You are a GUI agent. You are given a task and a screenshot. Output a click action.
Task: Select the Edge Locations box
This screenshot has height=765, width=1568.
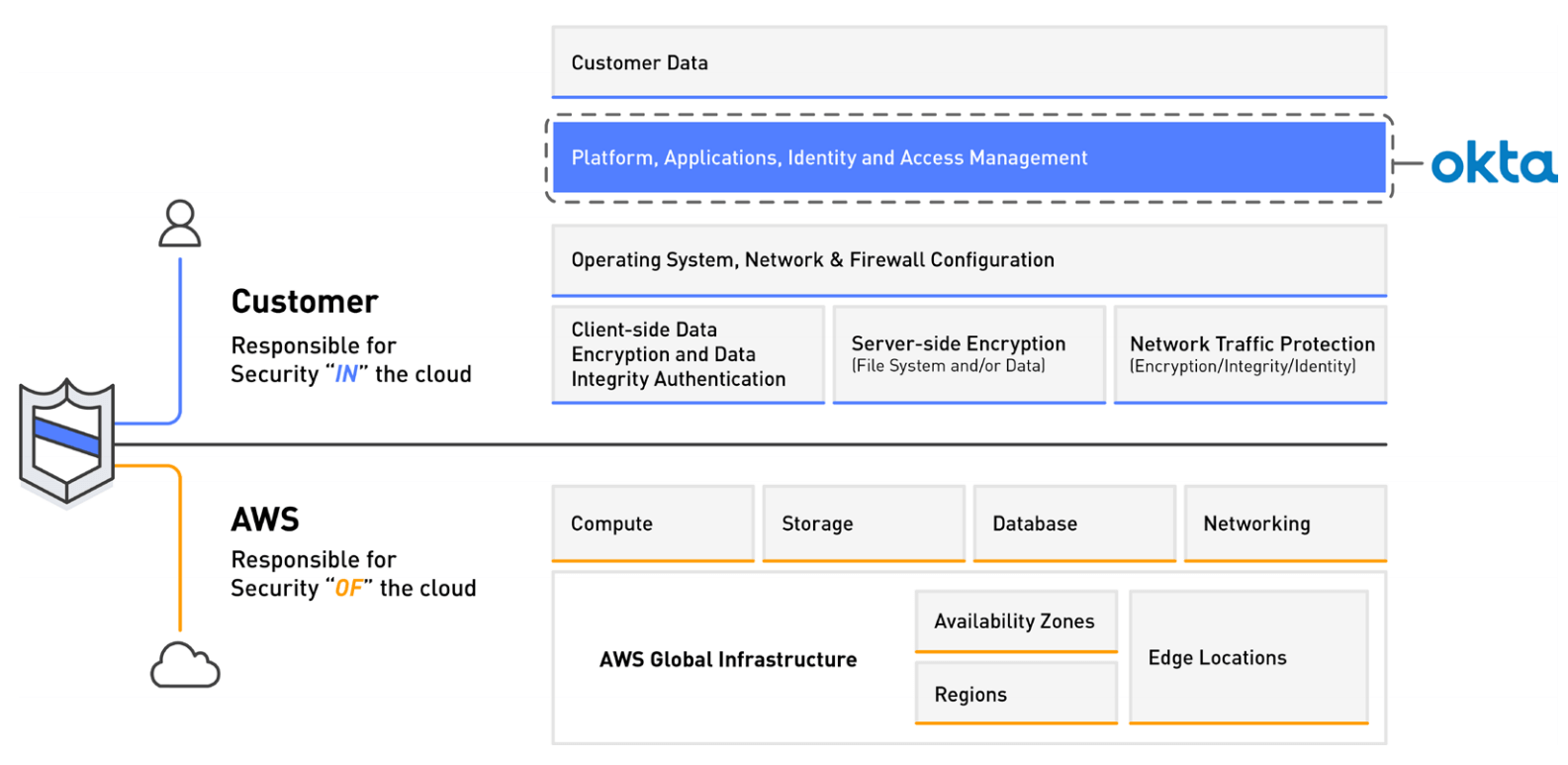pos(1248,658)
